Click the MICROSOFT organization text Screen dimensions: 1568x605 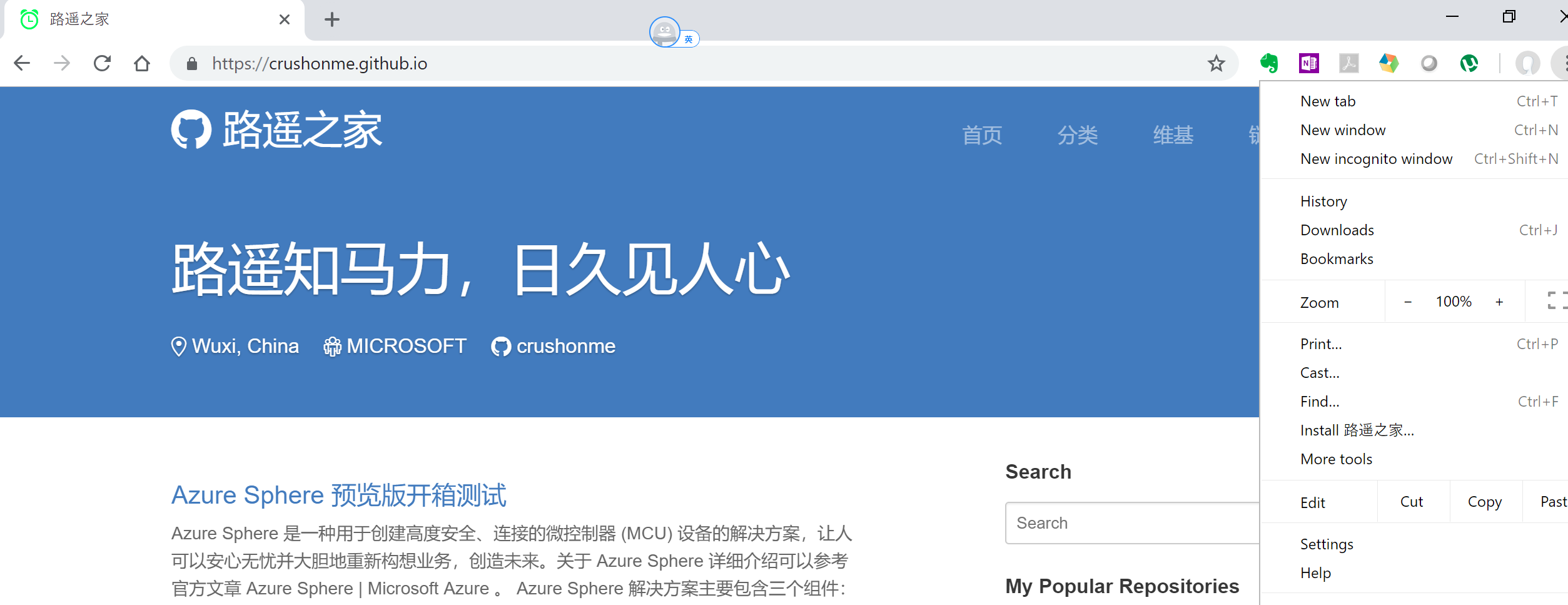[x=407, y=346]
